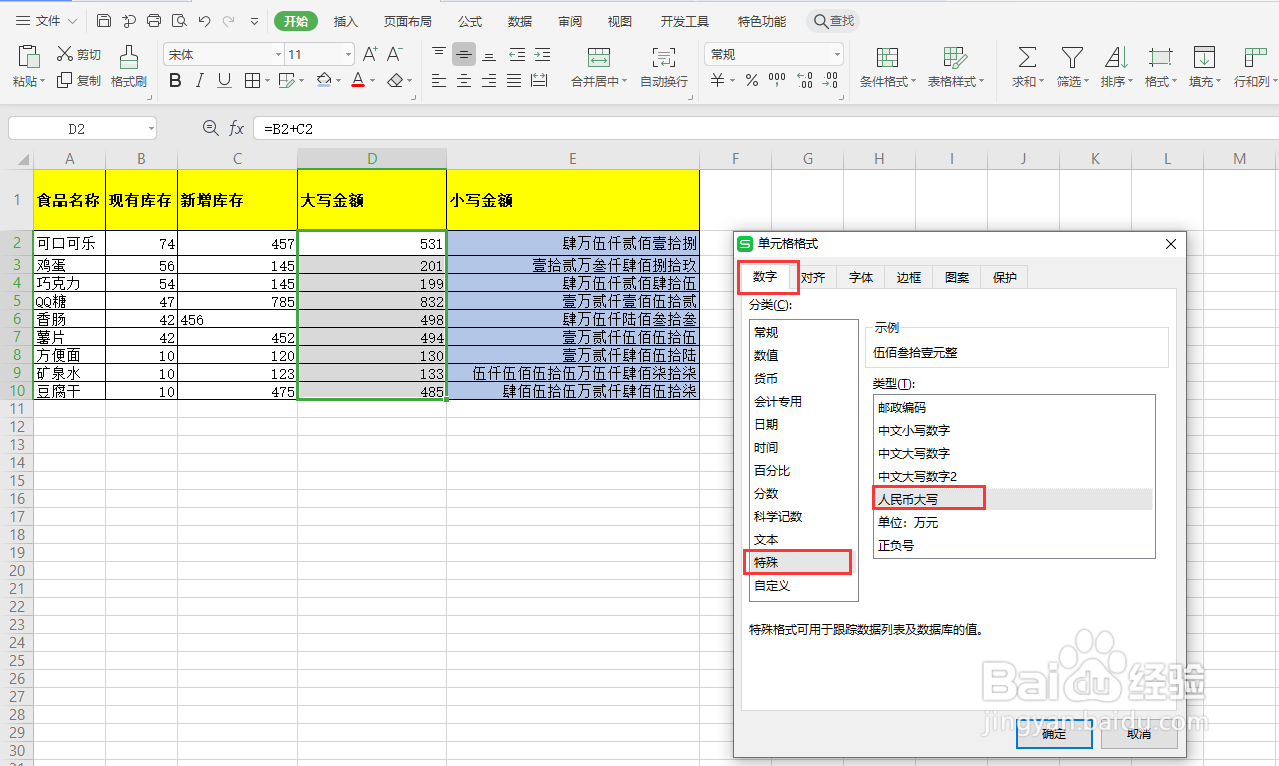The image size is (1279, 766).
Task: Click the increase indent icon
Action: click(x=542, y=54)
